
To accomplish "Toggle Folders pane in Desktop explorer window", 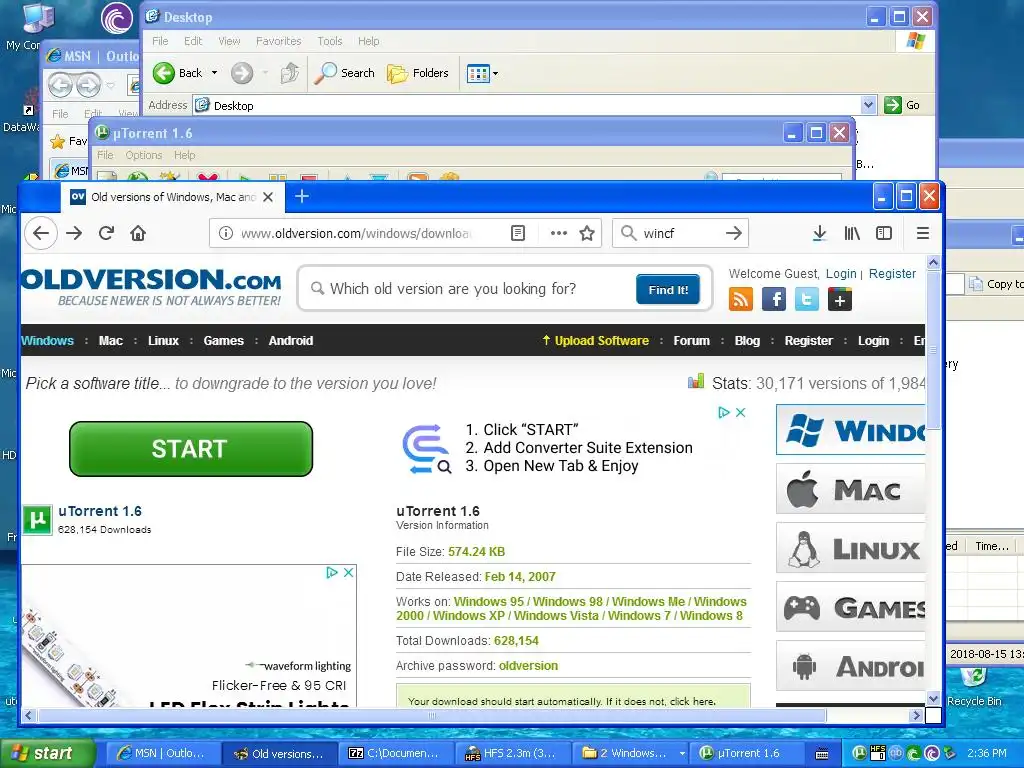I will click(x=418, y=73).
